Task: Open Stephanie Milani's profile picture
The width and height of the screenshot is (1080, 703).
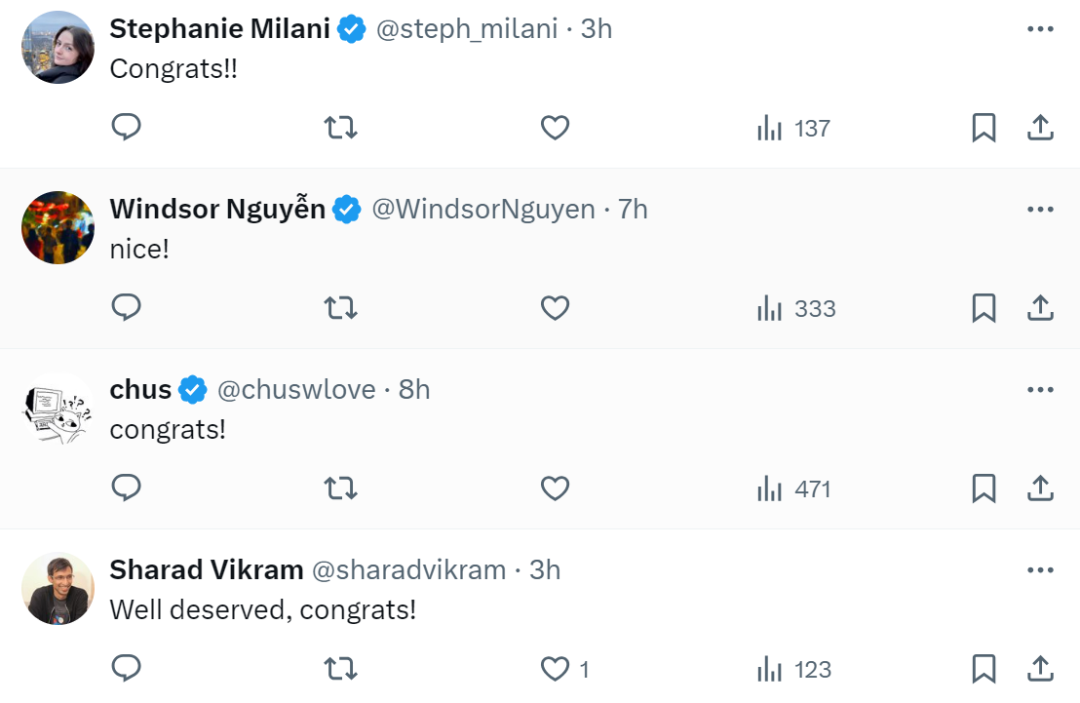Action: click(58, 47)
